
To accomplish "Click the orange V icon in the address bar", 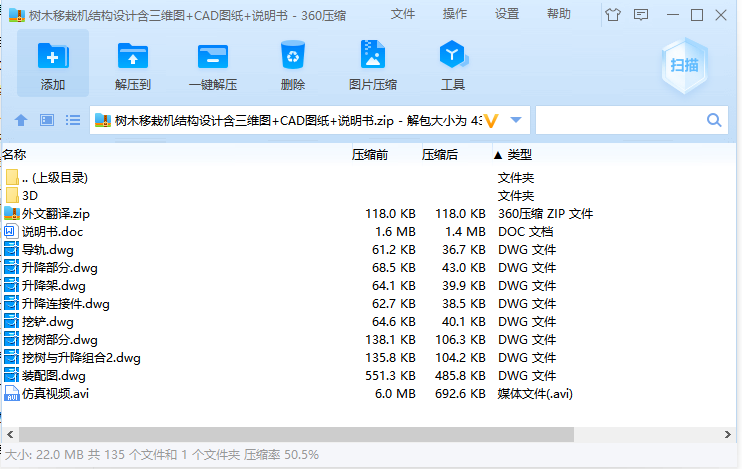I will point(492,121).
